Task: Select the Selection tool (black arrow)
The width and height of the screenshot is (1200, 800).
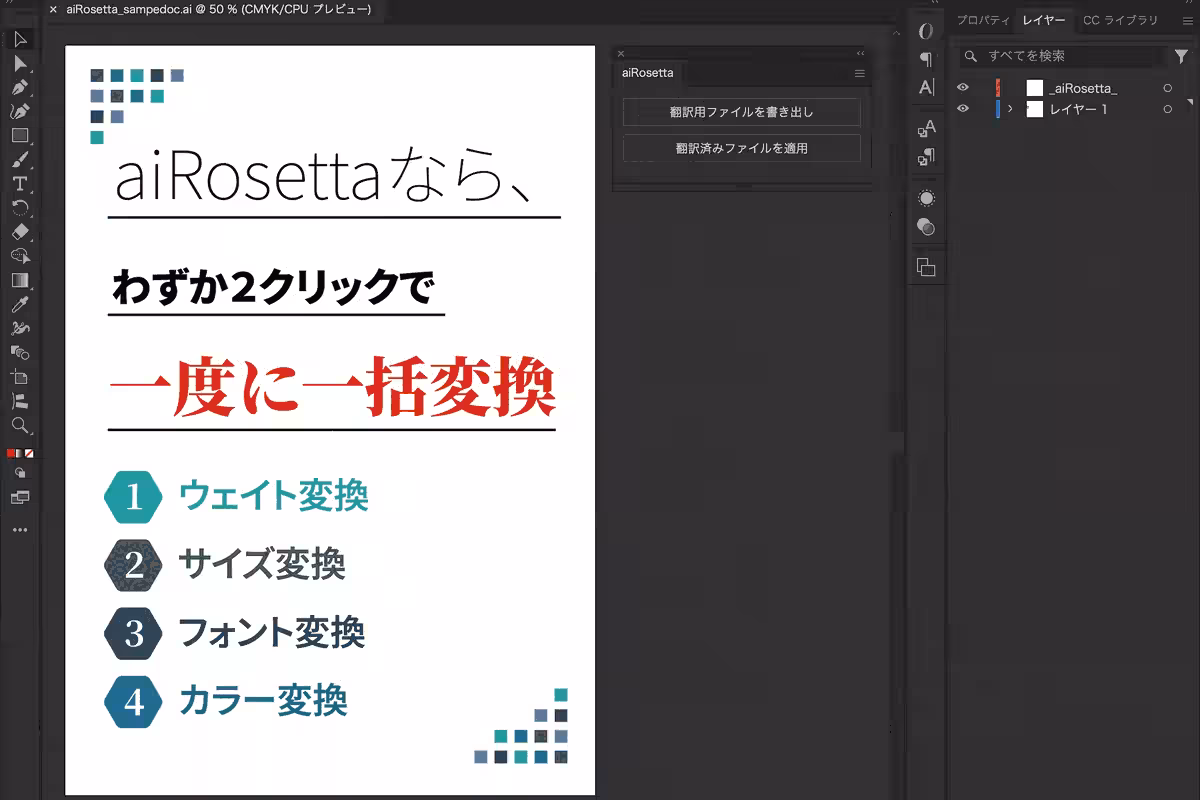Action: tap(20, 39)
